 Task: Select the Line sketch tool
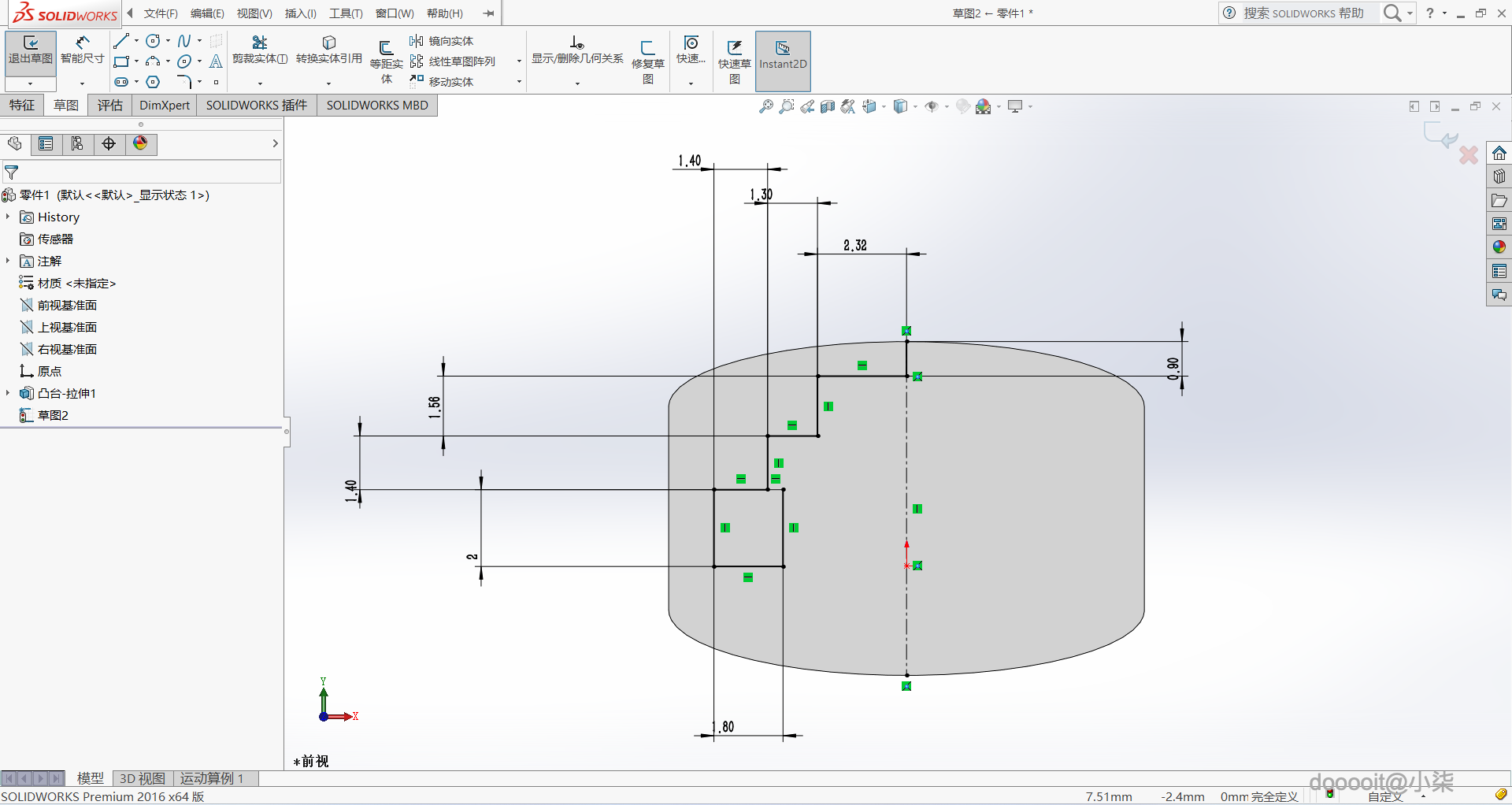pos(120,41)
